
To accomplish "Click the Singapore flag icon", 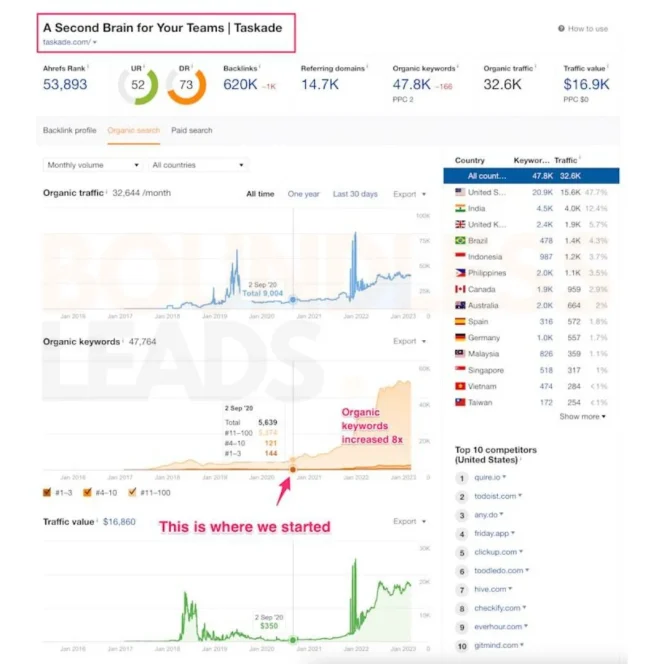I will point(460,370).
